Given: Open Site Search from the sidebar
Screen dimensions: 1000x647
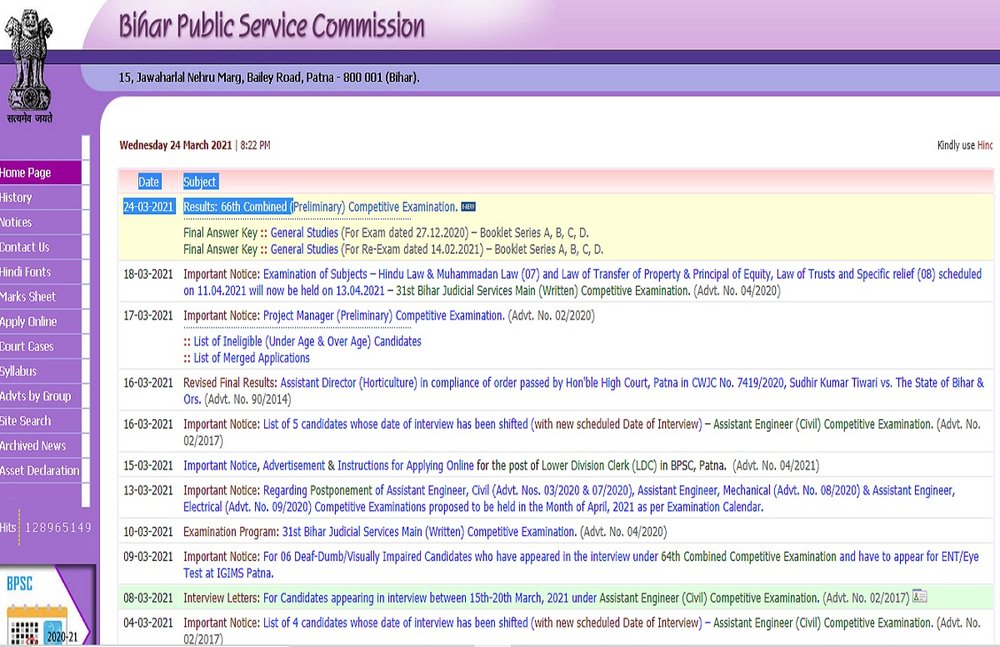Looking at the screenshot, I should [x=26, y=421].
